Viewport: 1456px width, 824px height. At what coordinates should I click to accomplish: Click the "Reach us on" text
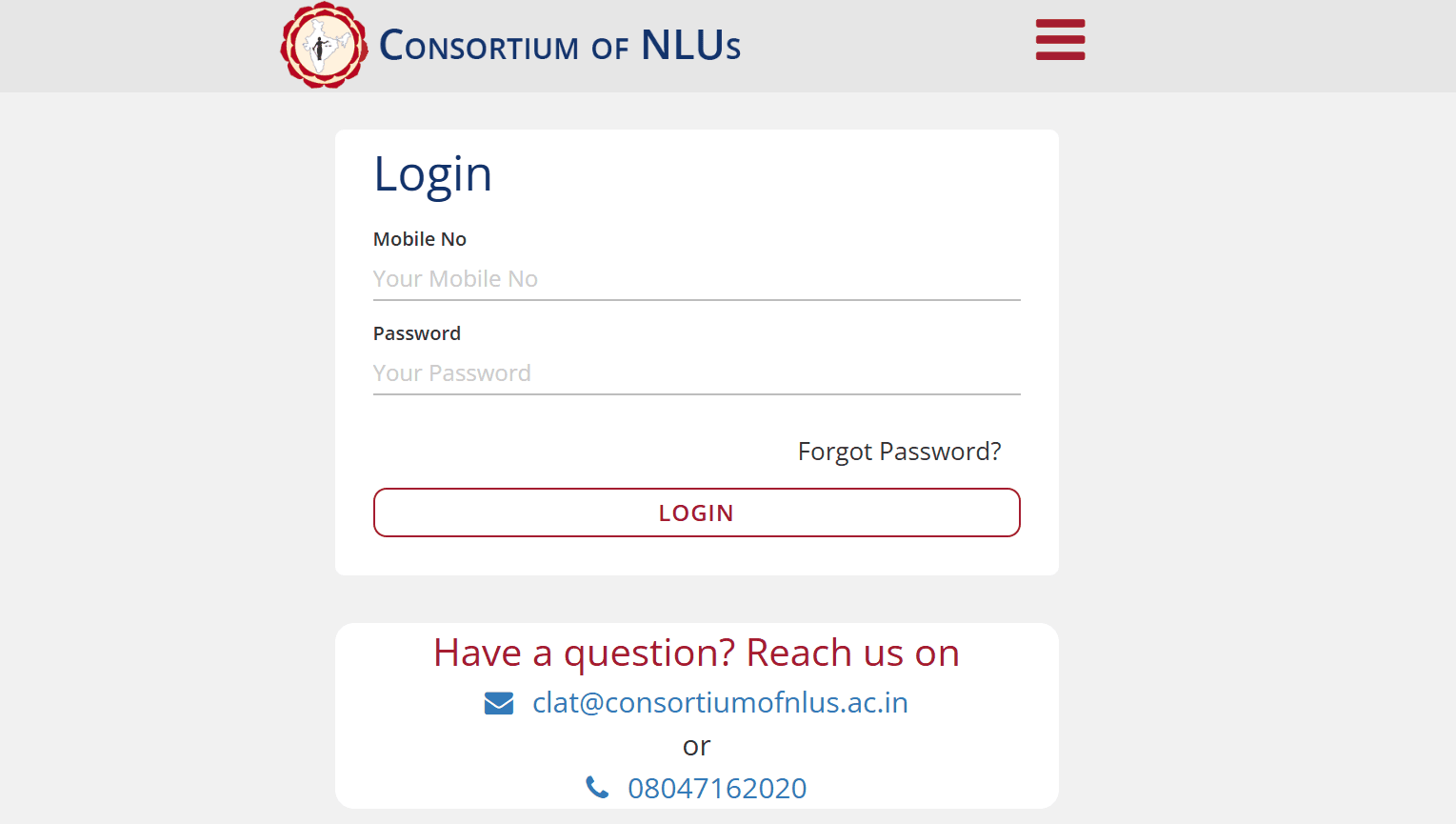(852, 653)
